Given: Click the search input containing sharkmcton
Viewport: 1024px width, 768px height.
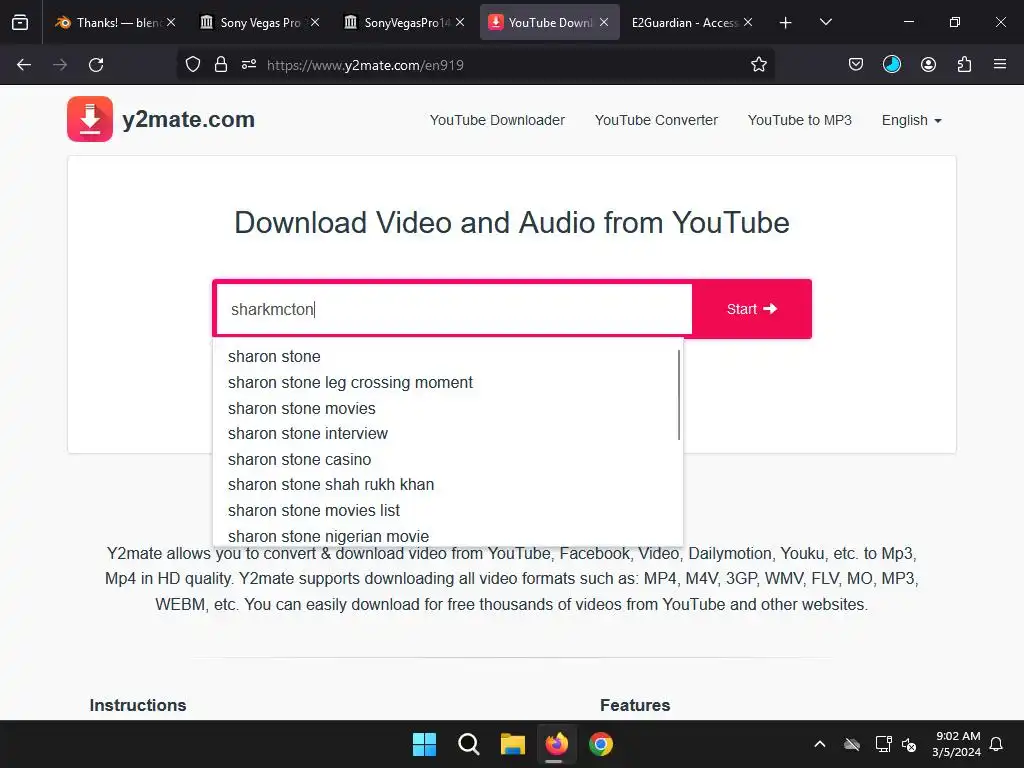Looking at the screenshot, I should (x=454, y=309).
